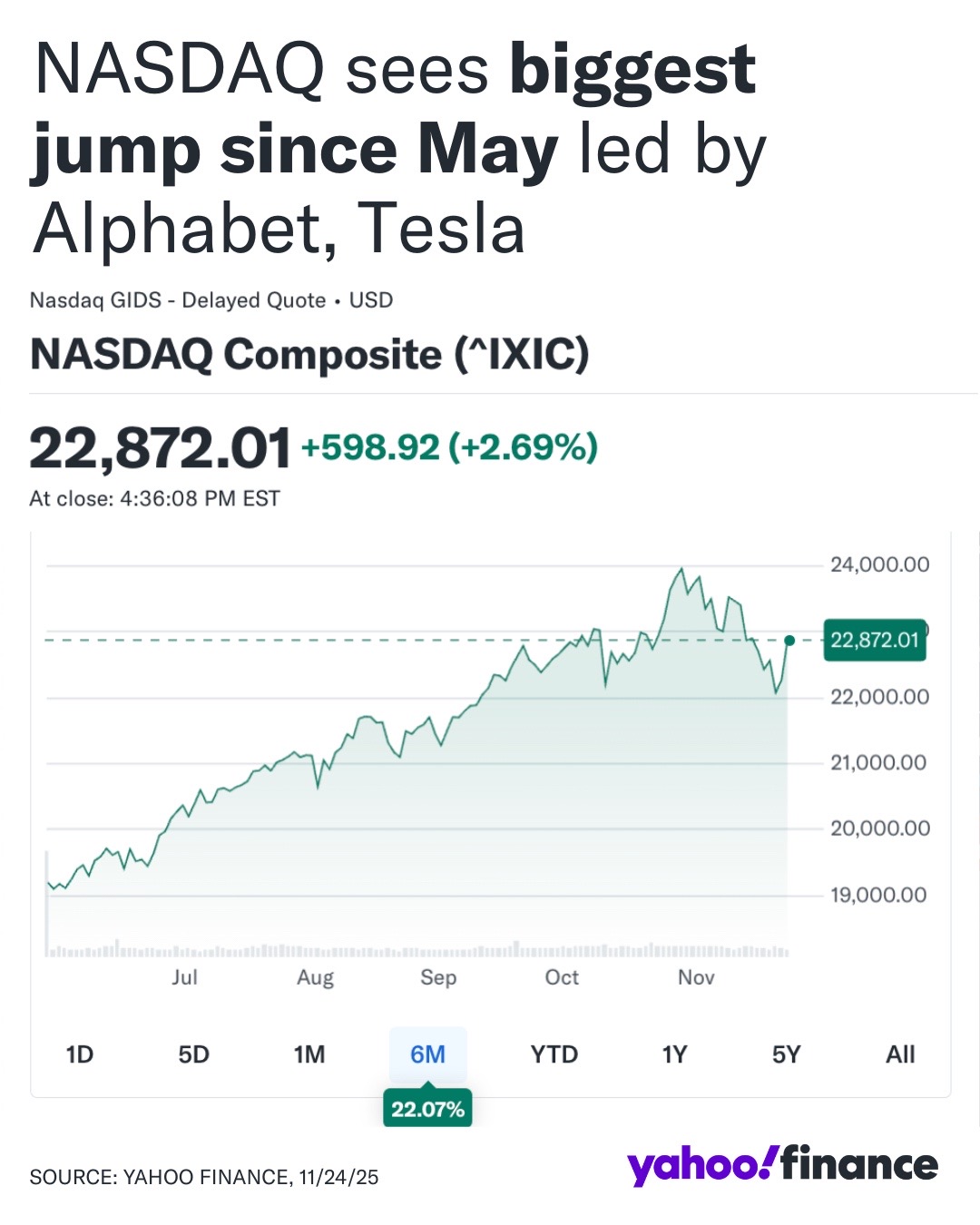Click the headline about NASDAQ's biggest jump
The height and width of the screenshot is (1225, 980).
[x=399, y=150]
